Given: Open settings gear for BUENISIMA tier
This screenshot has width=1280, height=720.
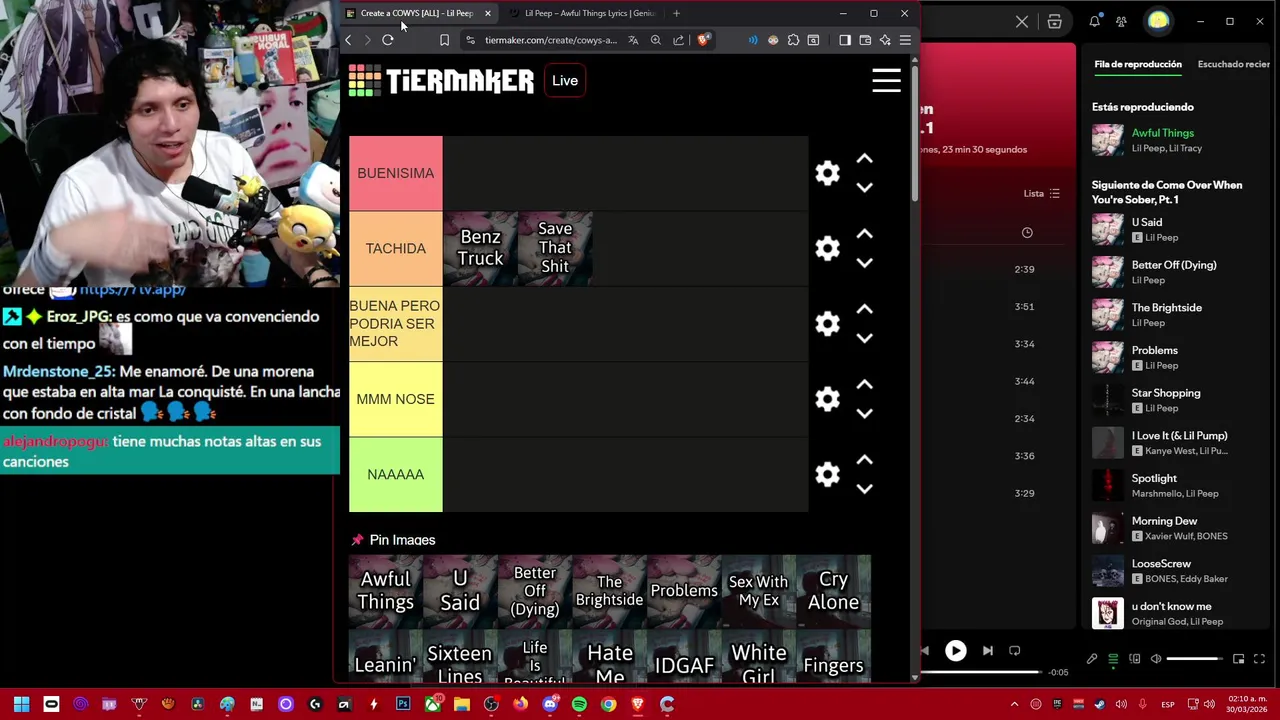Looking at the screenshot, I should point(827,173).
